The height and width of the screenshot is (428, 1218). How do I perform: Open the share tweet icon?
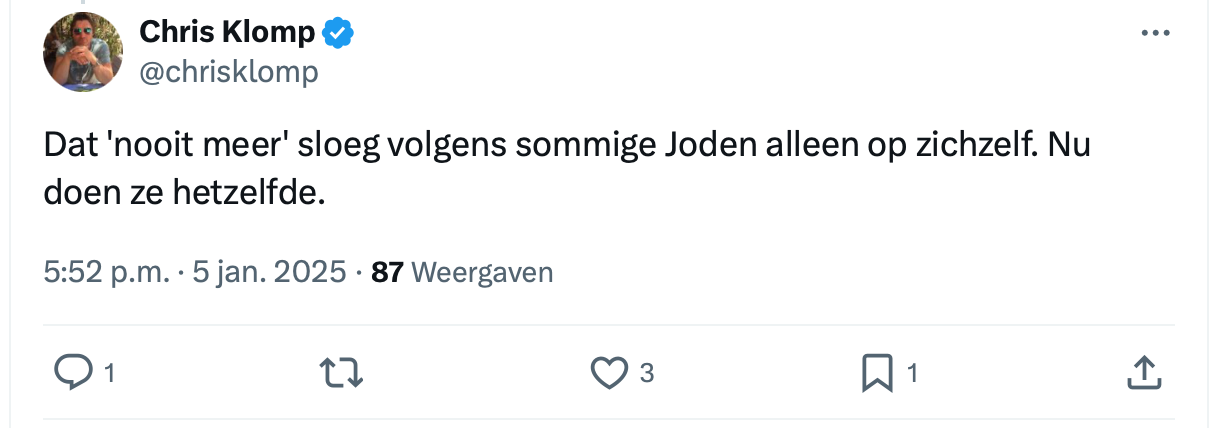tap(1142, 373)
